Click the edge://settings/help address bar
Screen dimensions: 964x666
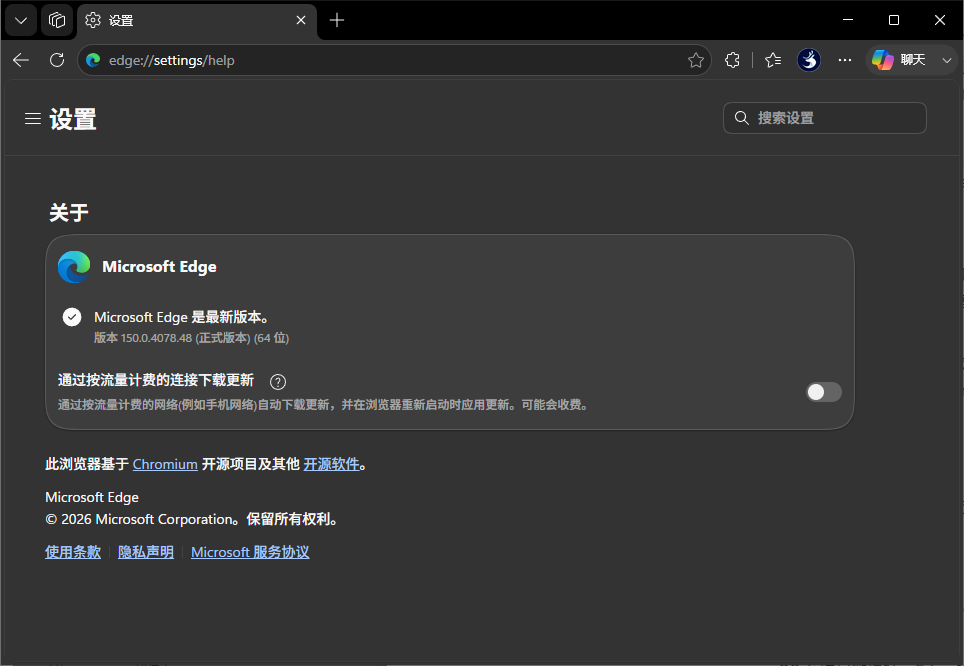[x=393, y=60]
